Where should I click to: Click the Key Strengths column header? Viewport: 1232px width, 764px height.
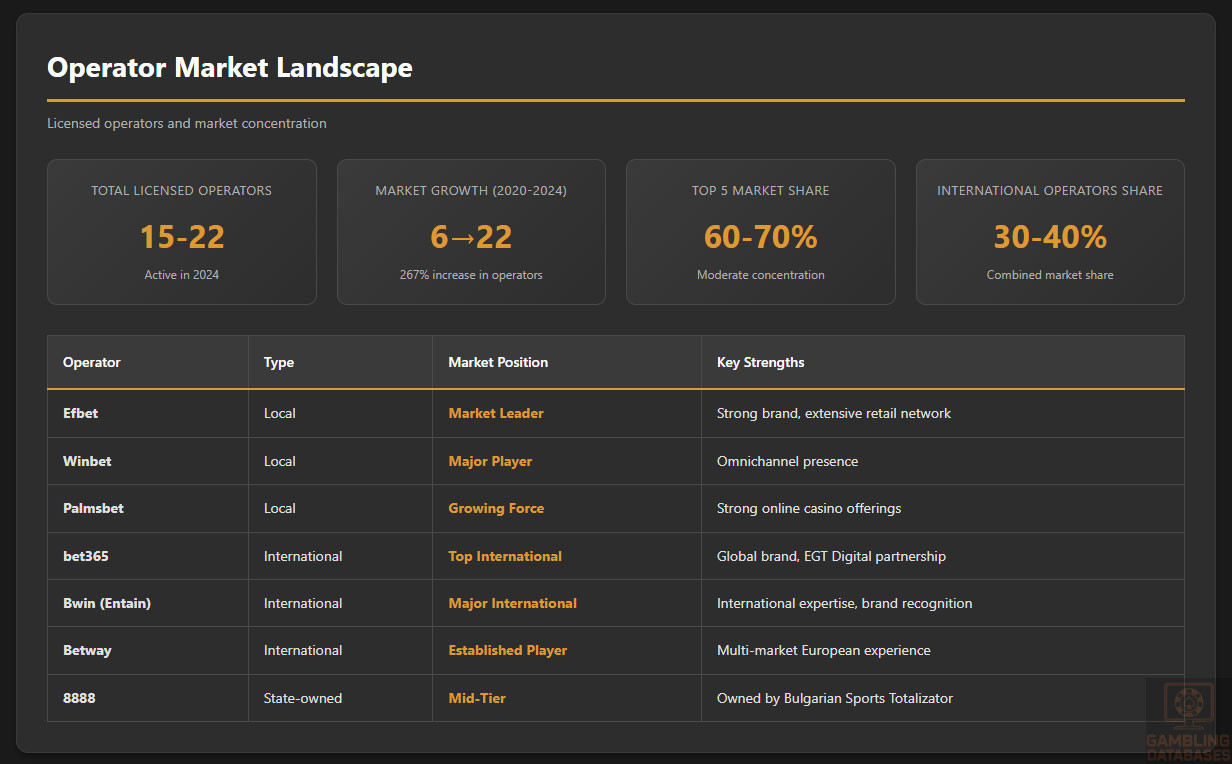coord(760,362)
